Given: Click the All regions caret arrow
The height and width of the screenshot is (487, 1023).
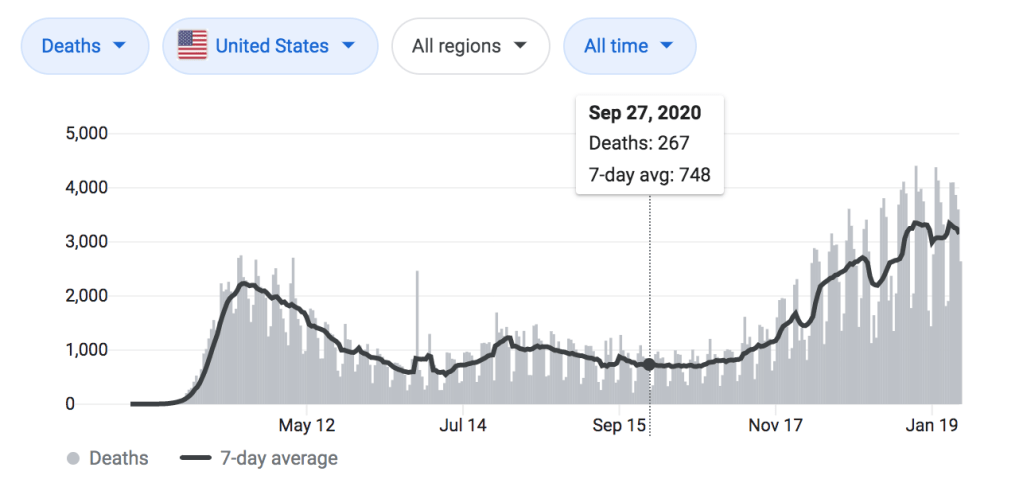Looking at the screenshot, I should click(519, 46).
